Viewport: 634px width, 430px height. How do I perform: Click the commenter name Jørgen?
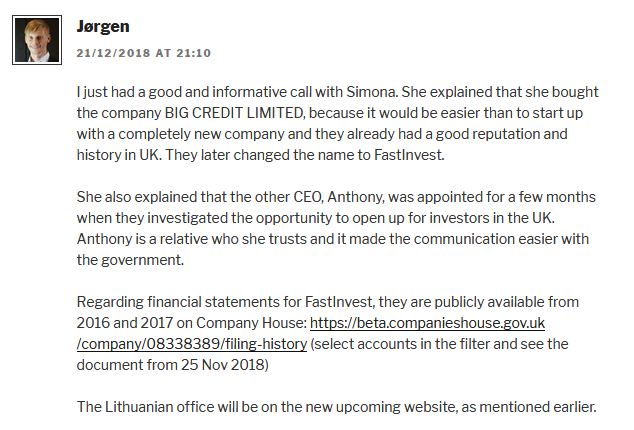pyautogui.click(x=103, y=26)
